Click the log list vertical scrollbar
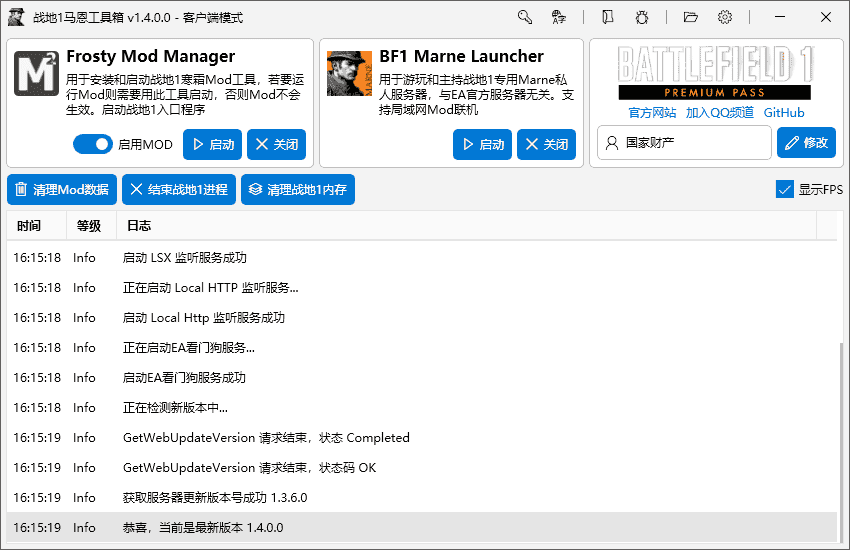 coord(841,442)
